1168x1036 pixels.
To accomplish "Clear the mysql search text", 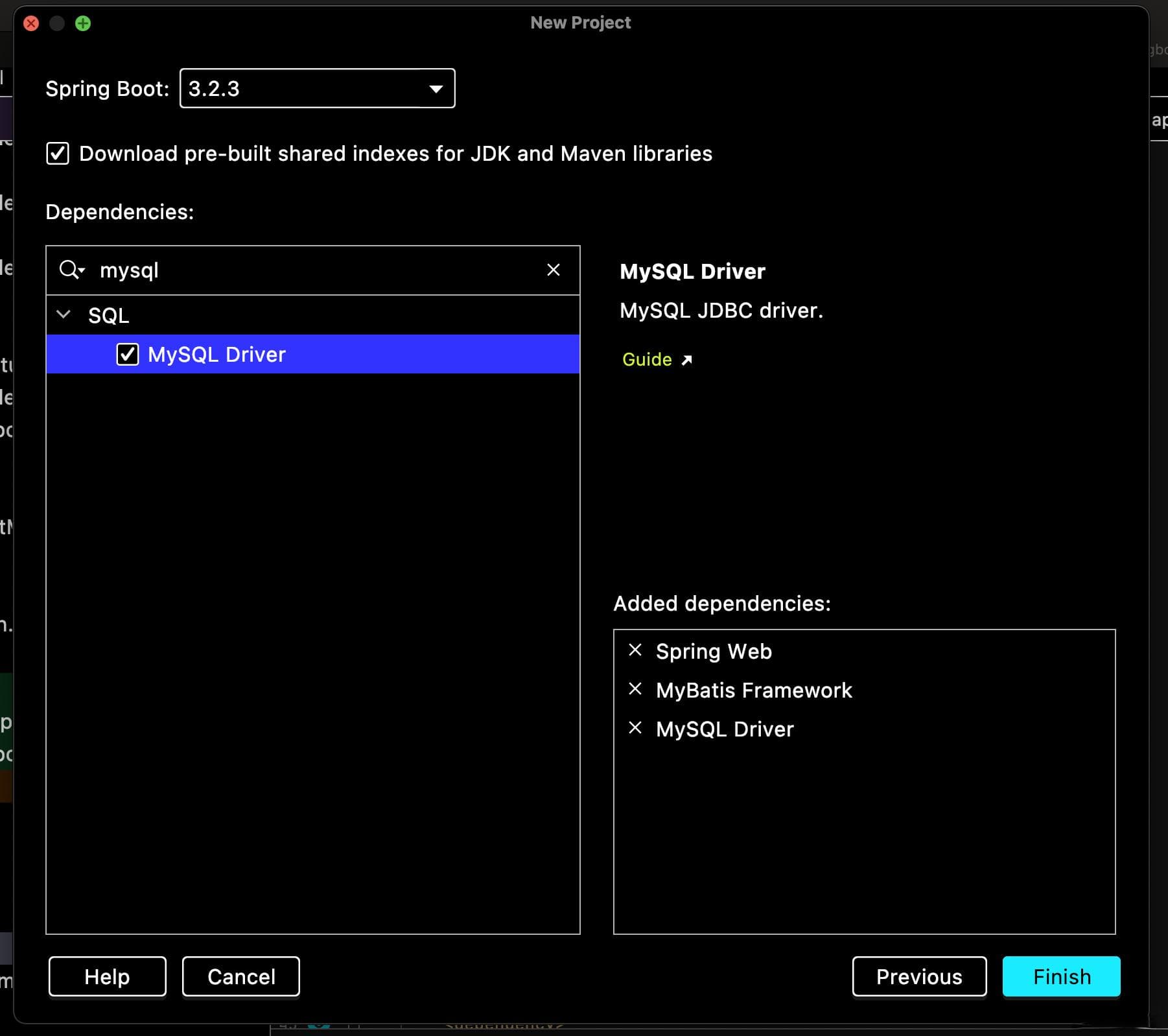I will click(x=554, y=270).
